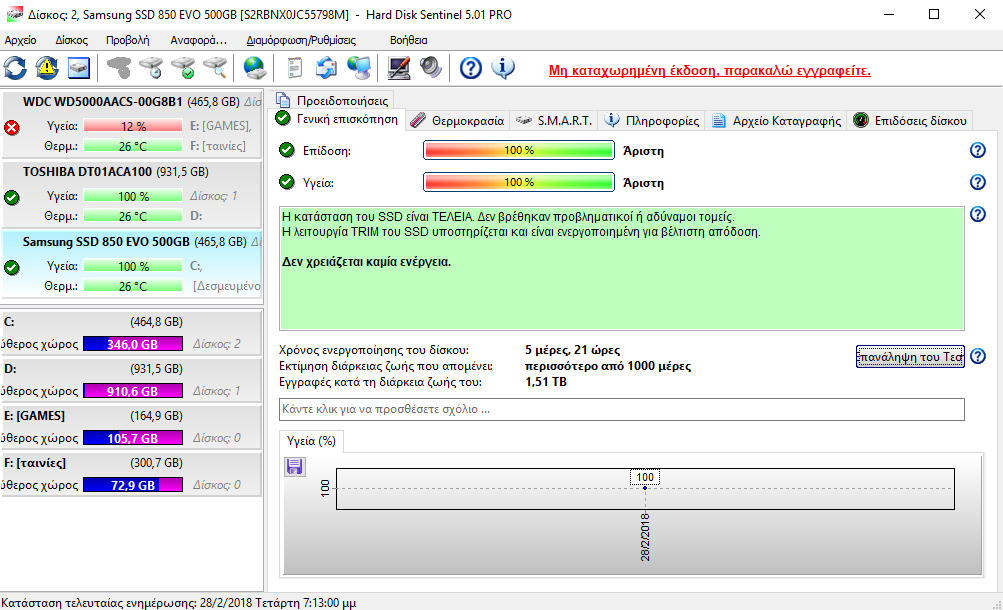This screenshot has height=610, width=1003.
Task: Switch to the Θερμοκρασία tab
Action: (457, 120)
